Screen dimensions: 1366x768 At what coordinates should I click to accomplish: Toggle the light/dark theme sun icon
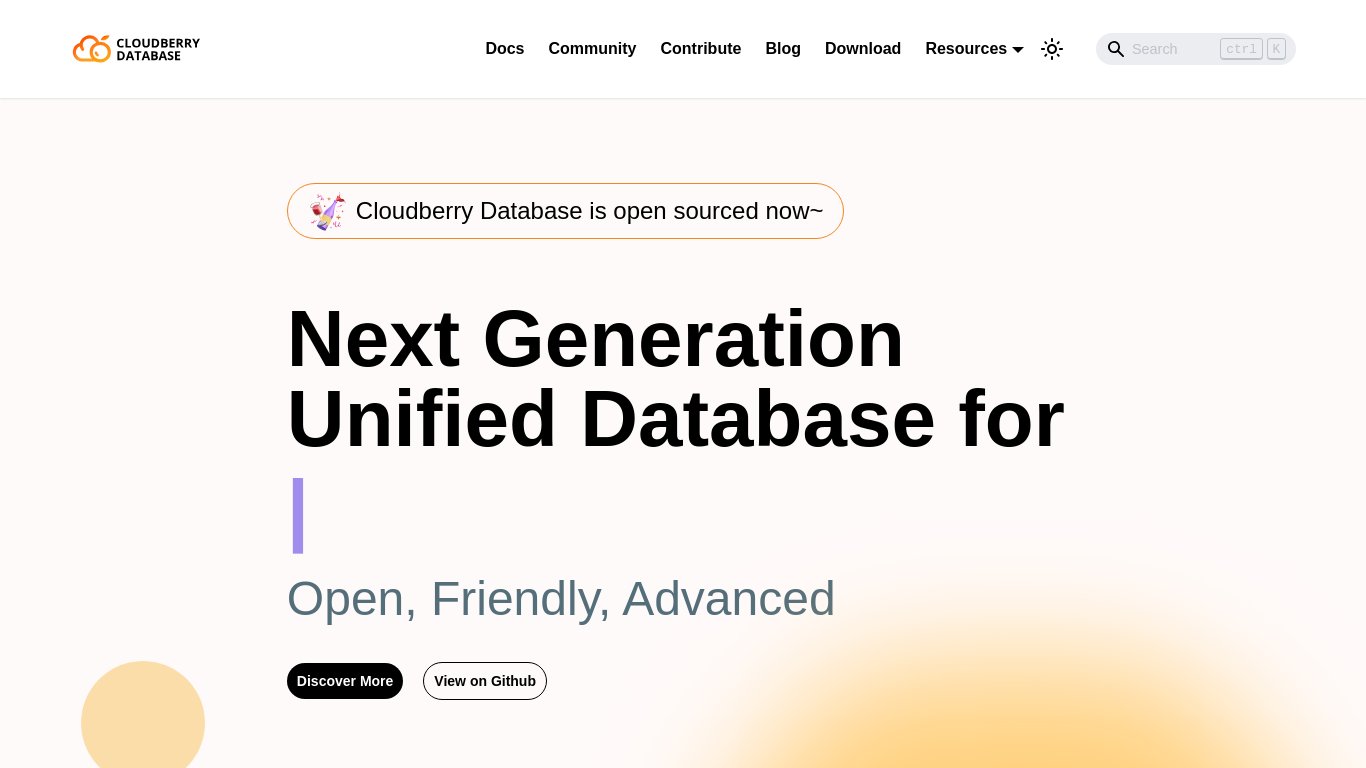(x=1051, y=49)
